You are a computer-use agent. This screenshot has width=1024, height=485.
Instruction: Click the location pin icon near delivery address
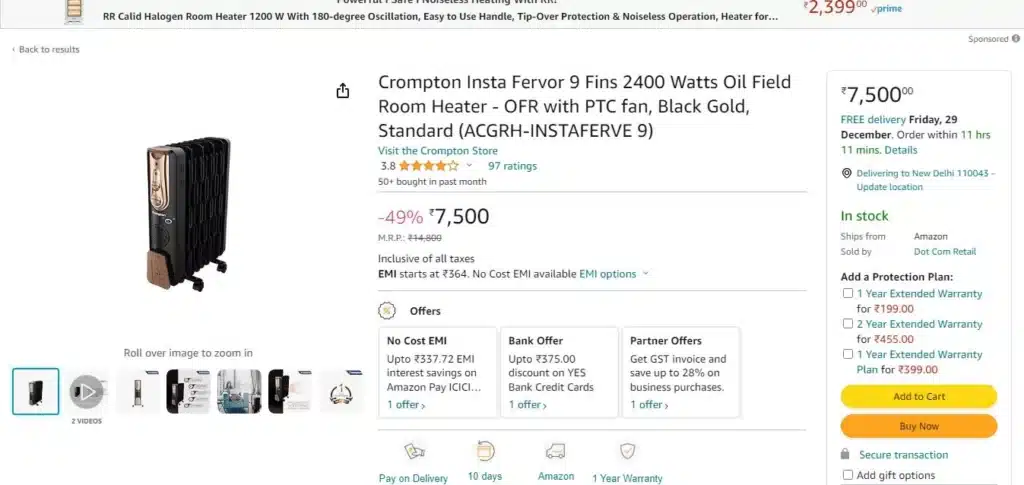point(846,173)
